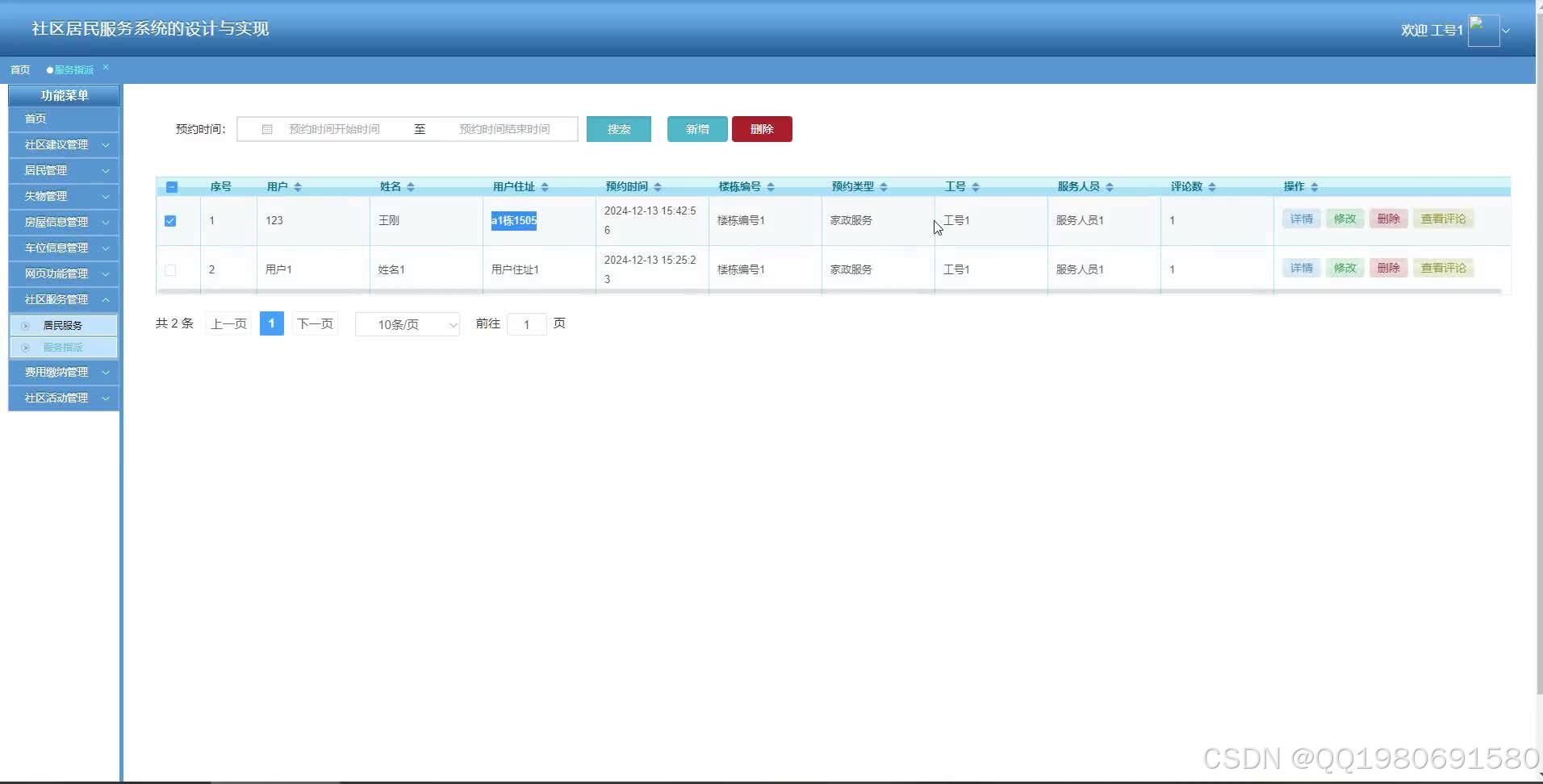This screenshot has height=784, width=1543.
Task: Switch to the 首页 tab
Action: click(20, 70)
